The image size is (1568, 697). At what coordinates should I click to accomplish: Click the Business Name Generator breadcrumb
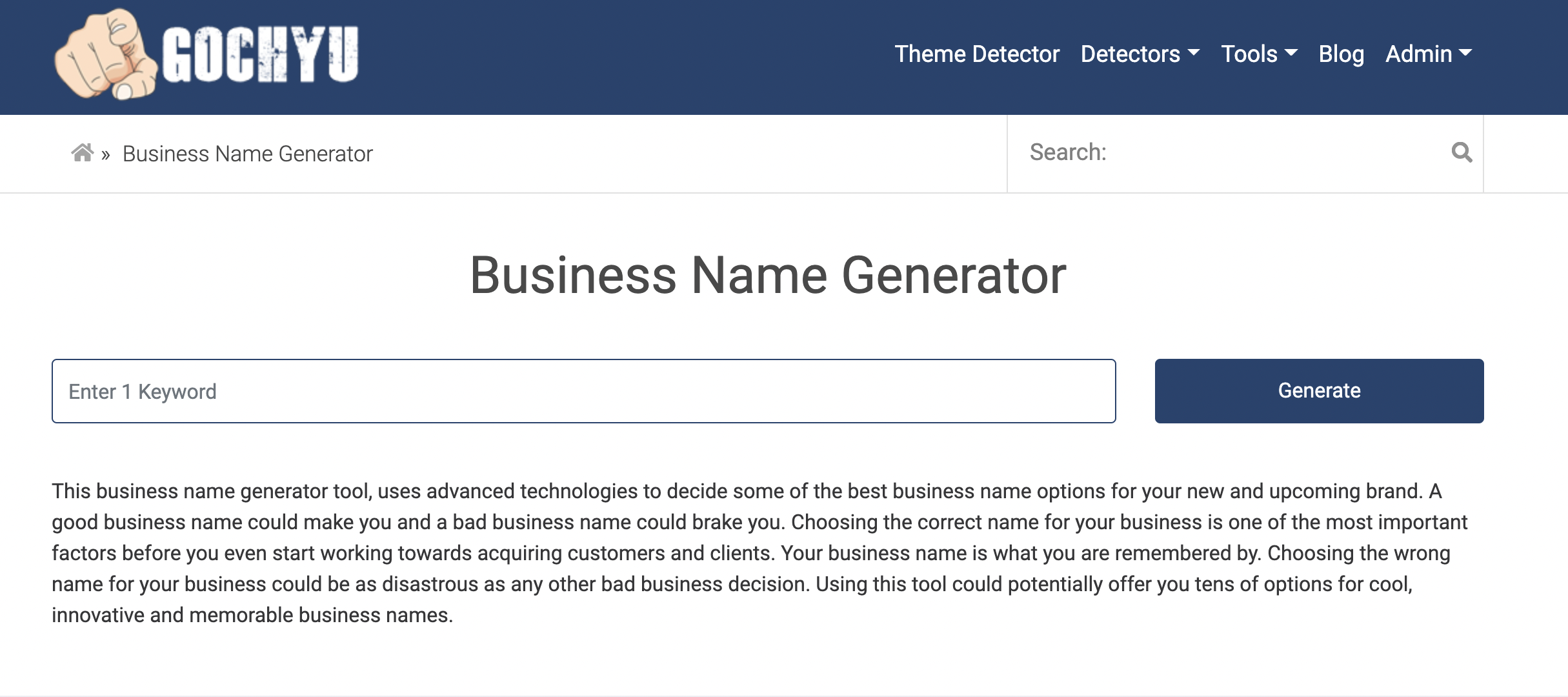click(x=247, y=154)
